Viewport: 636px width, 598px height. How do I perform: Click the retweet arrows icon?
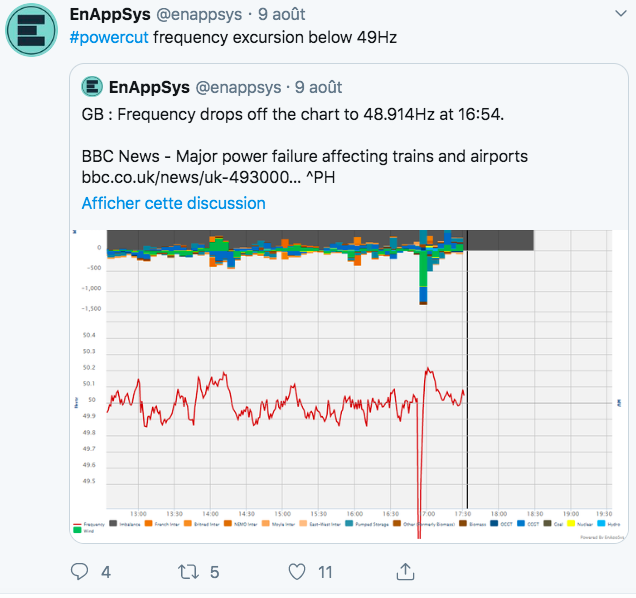[x=188, y=572]
